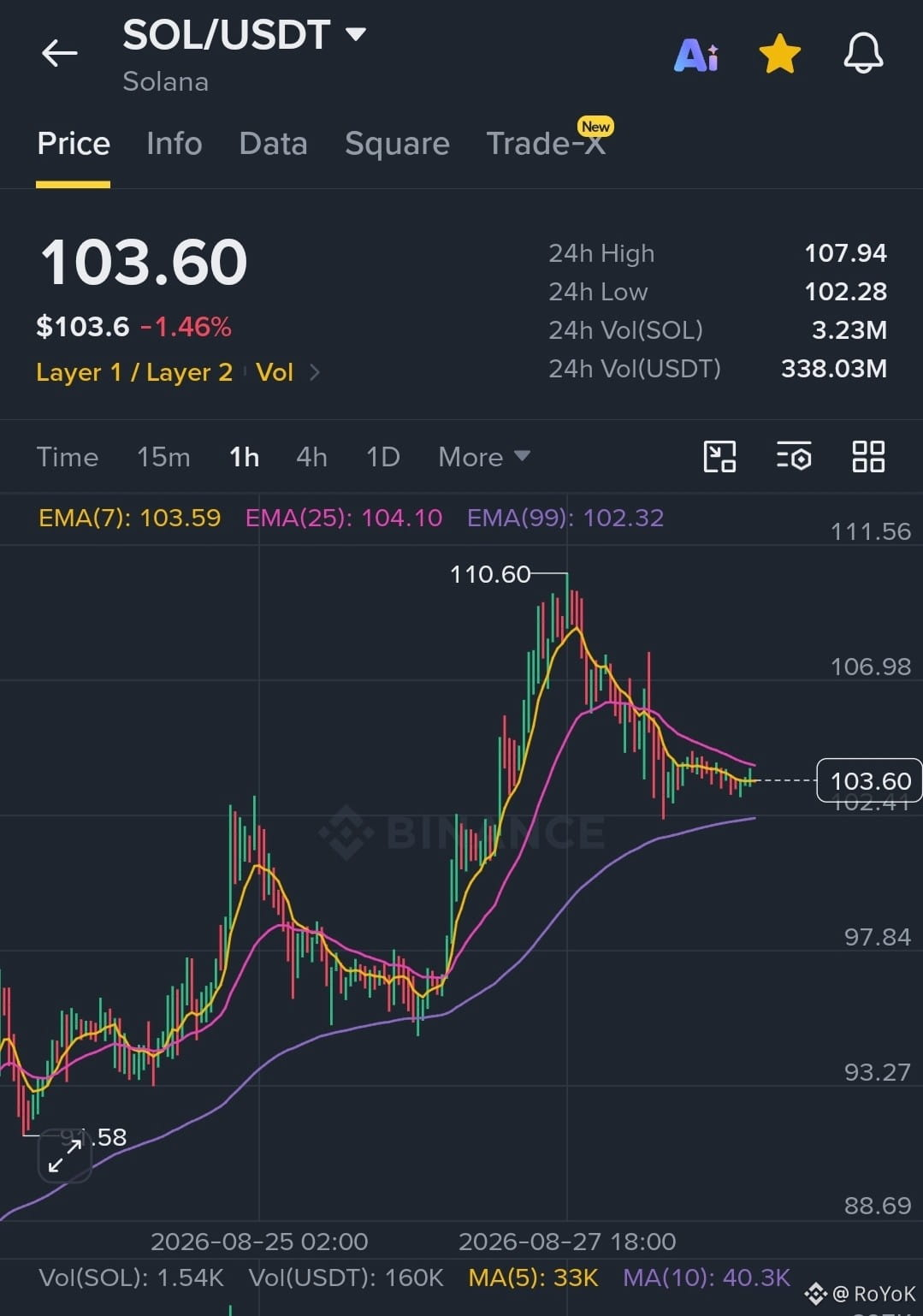Tap the 24h Vol(SOL) value 3.23M

point(849,330)
